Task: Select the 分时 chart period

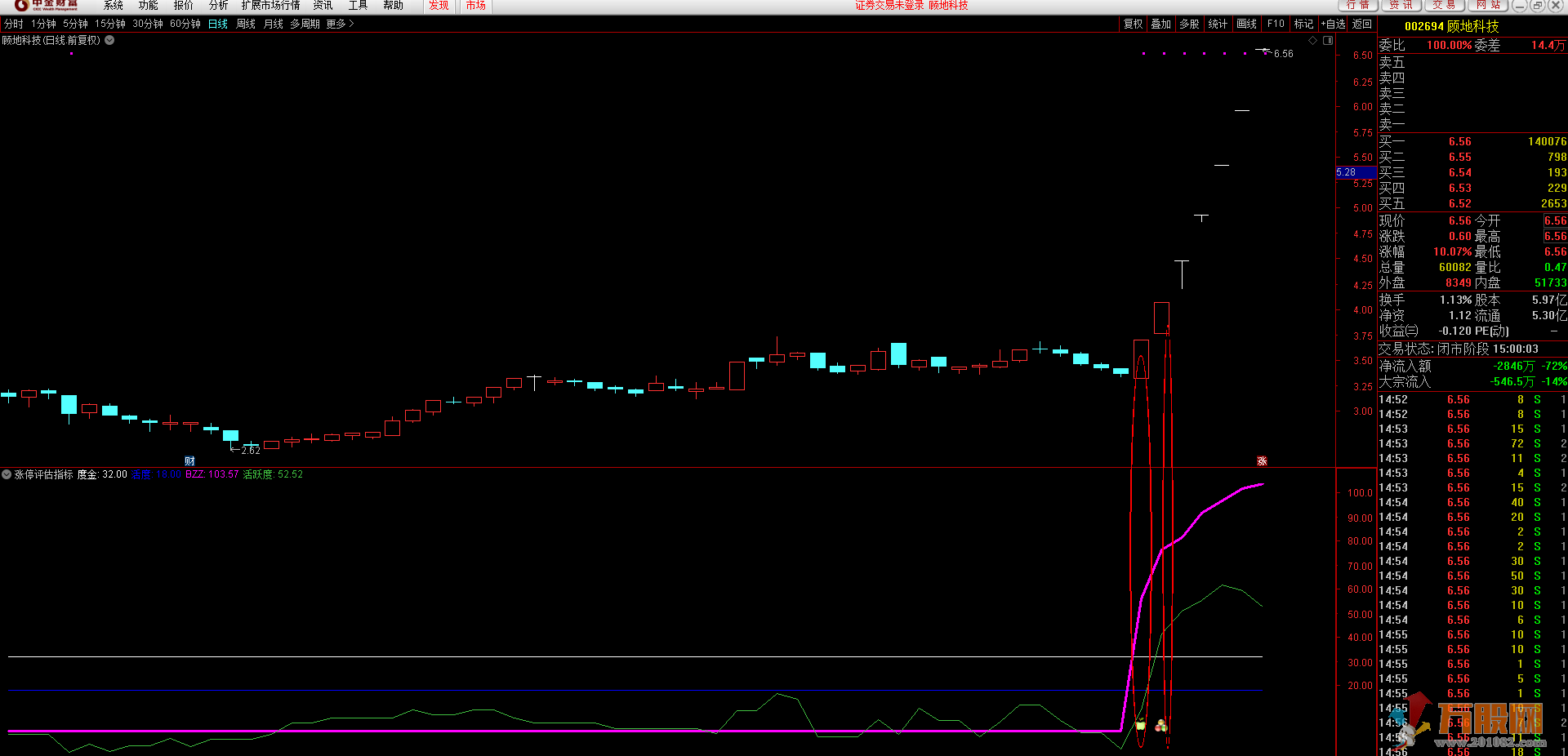Action: 14,24
